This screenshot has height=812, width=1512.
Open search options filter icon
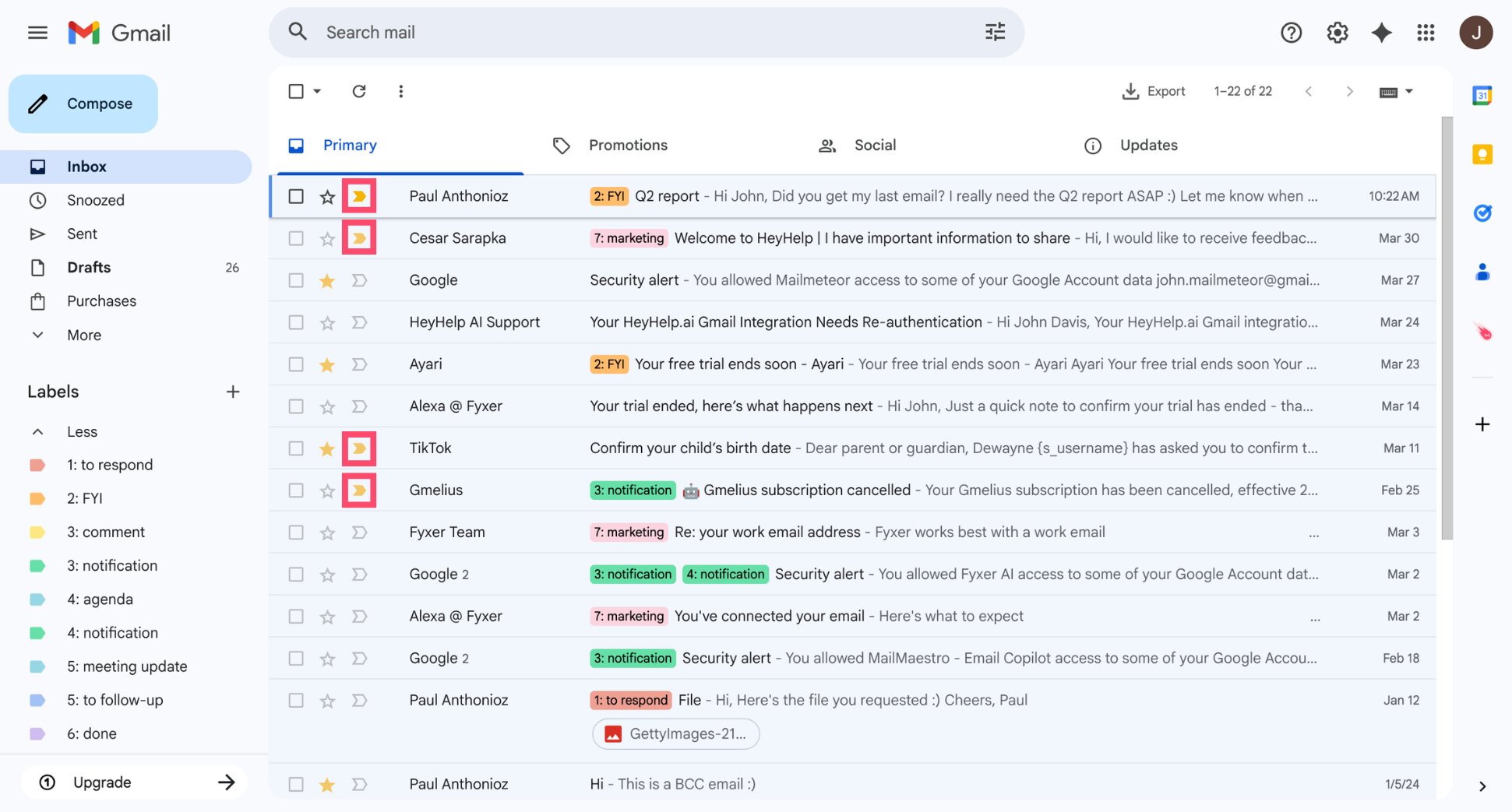(x=995, y=32)
